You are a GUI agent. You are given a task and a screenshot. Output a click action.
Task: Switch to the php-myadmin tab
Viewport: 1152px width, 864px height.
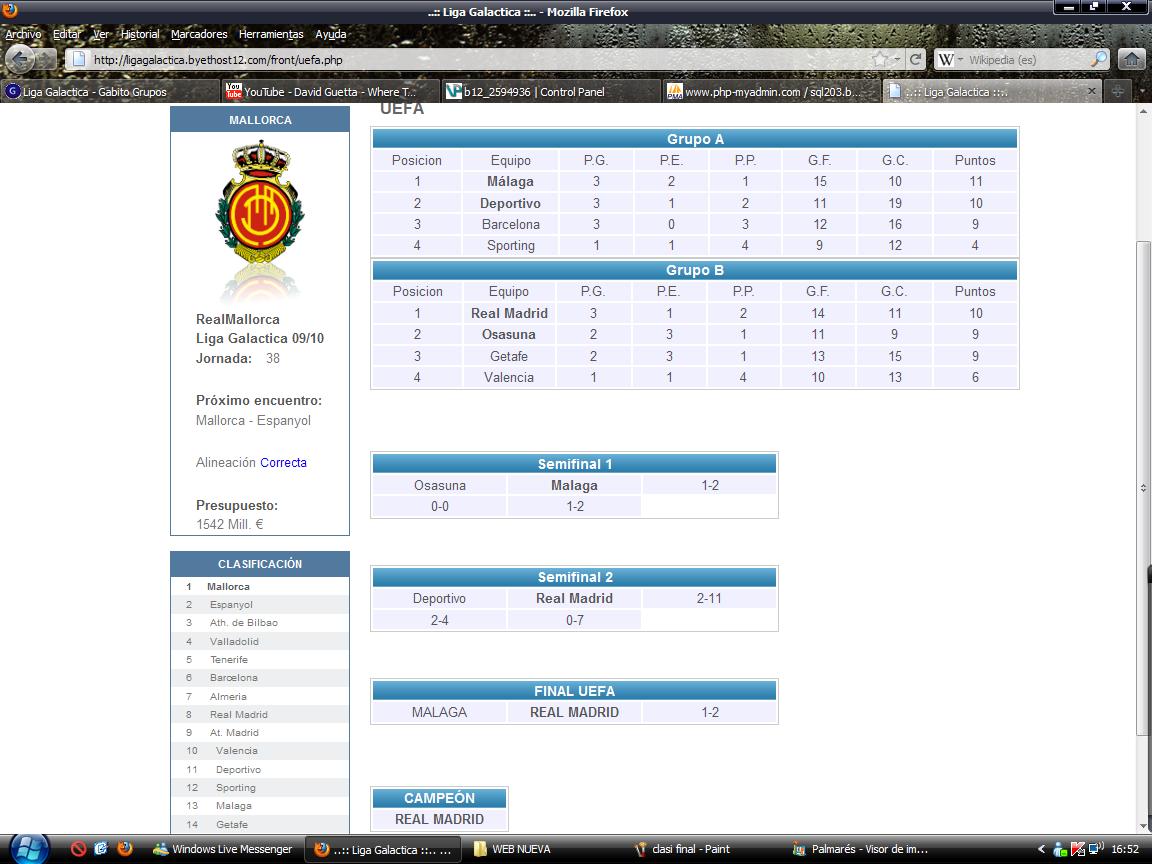(x=771, y=91)
